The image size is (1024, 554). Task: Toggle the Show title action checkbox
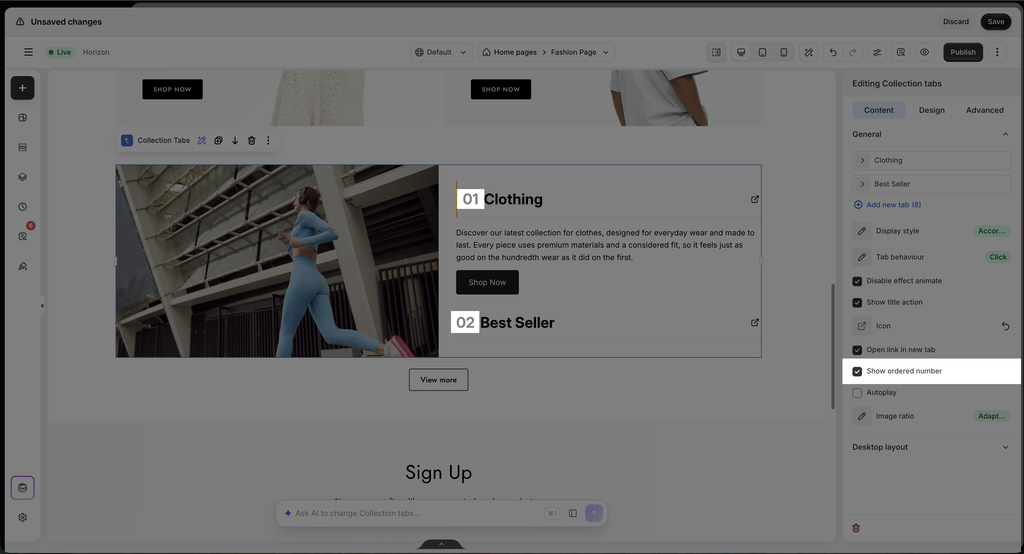[857, 302]
